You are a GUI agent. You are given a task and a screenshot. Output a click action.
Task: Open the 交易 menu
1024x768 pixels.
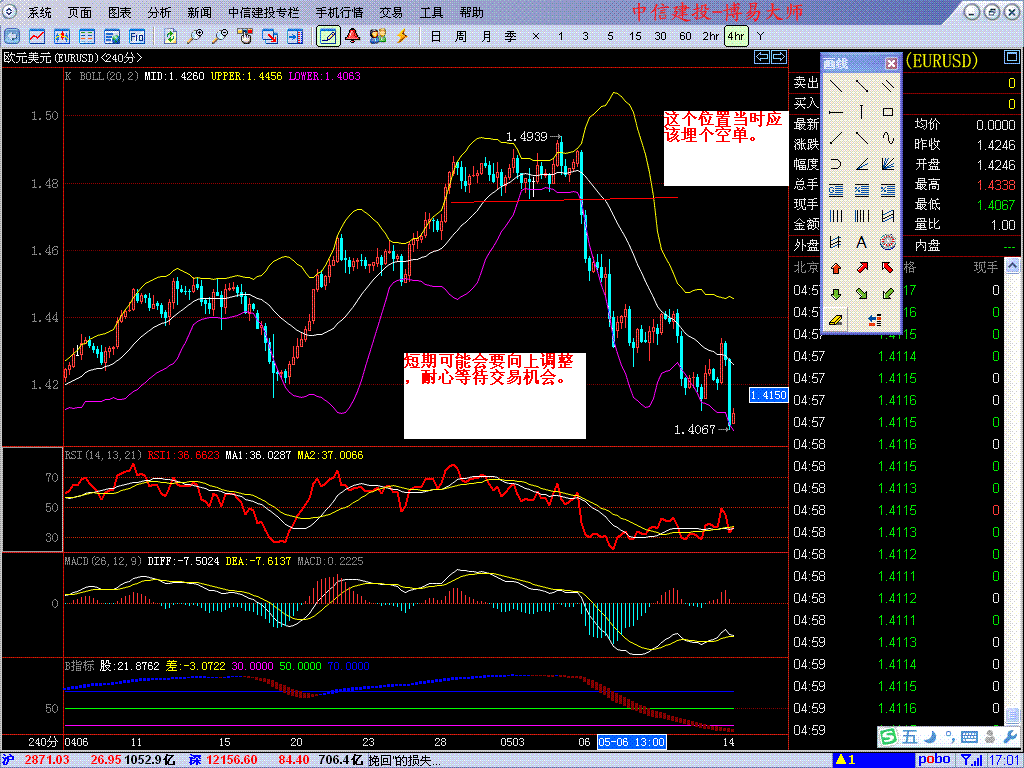coord(391,12)
